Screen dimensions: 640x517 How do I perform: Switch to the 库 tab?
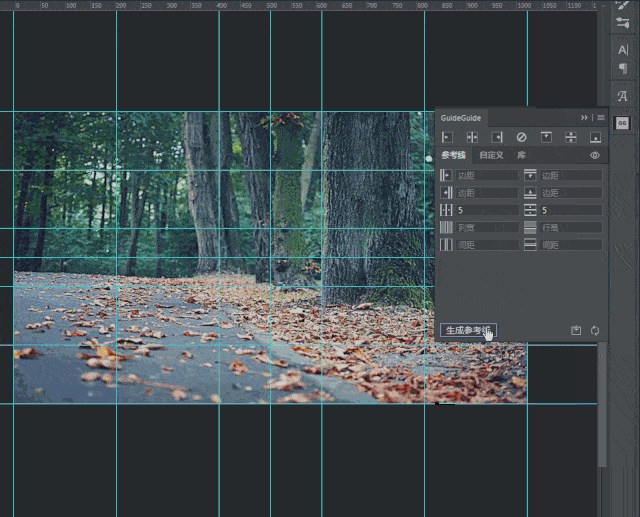(x=521, y=156)
